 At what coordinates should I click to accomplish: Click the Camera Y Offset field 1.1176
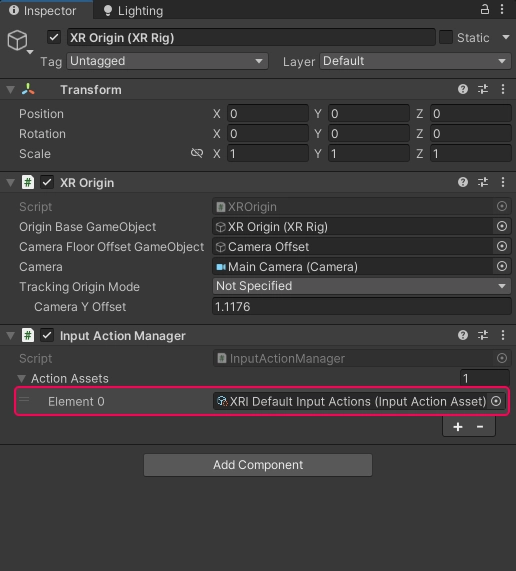362,306
